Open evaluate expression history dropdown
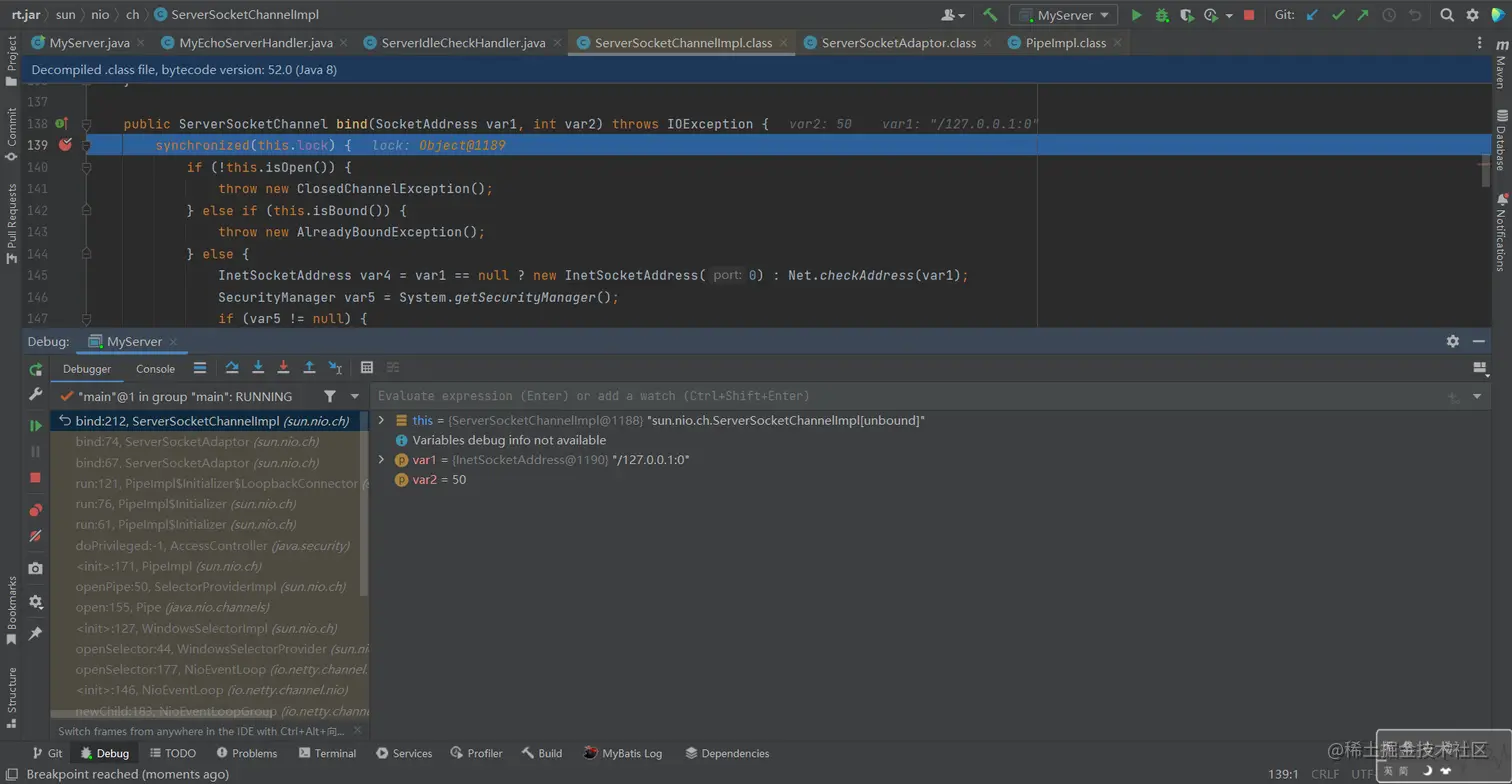Screen dimensions: 1512x784 (1477, 397)
